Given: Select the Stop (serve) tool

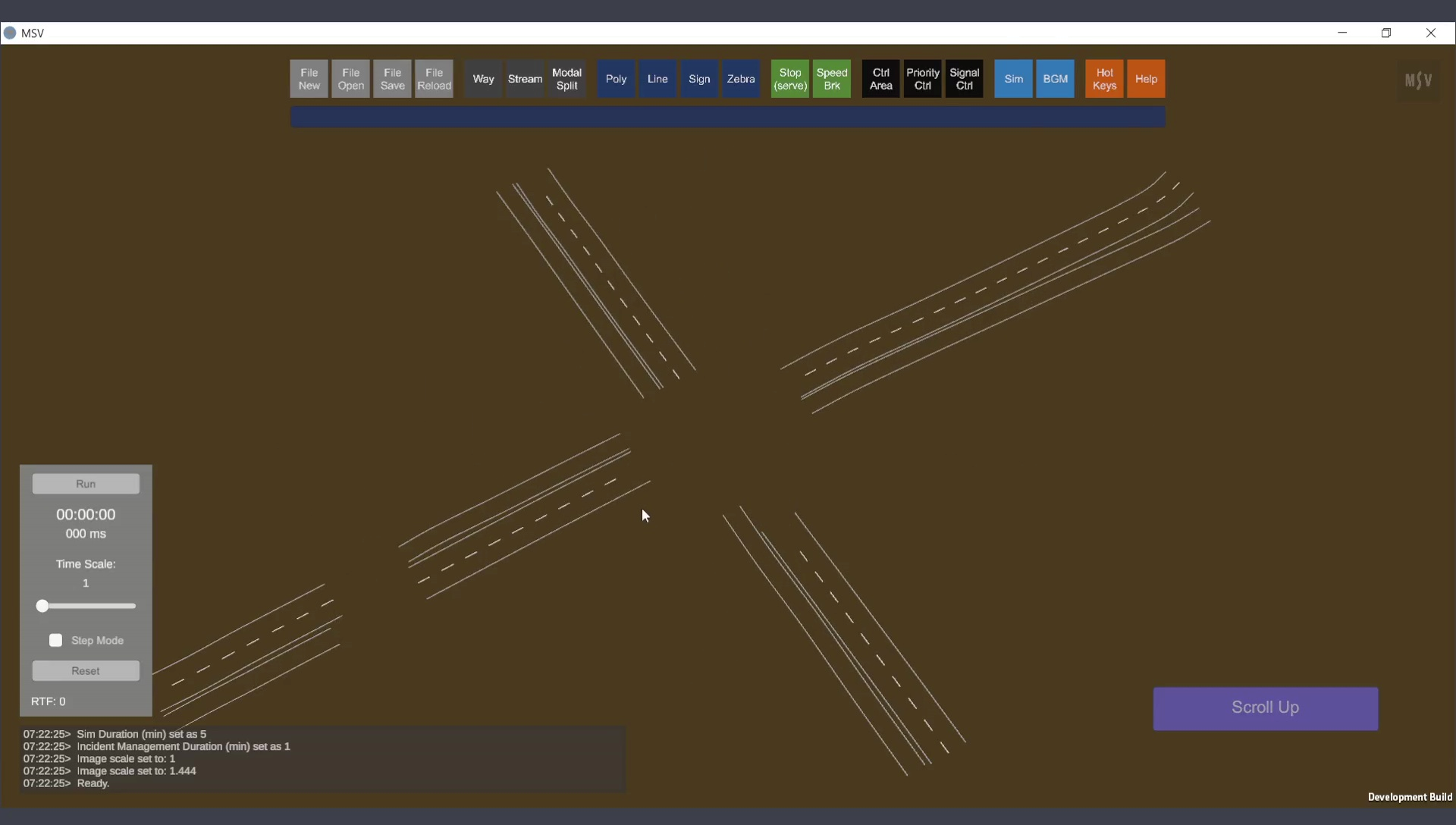Looking at the screenshot, I should pos(790,79).
